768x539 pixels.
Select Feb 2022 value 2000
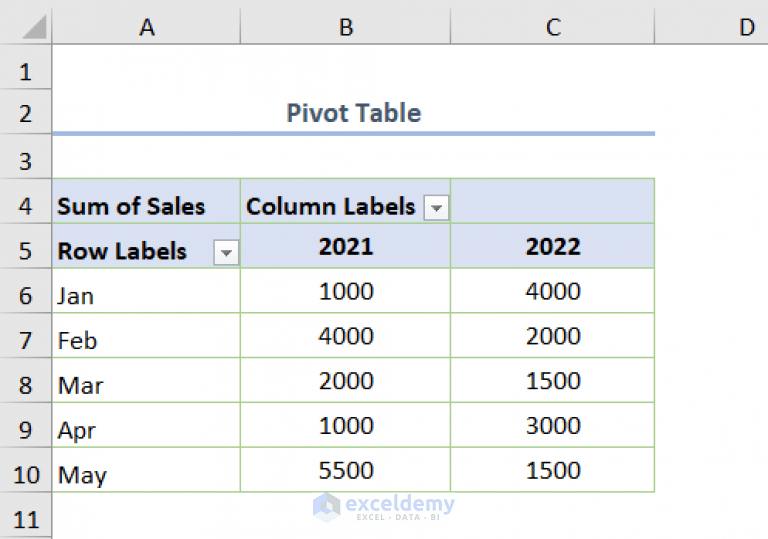[x=552, y=336]
